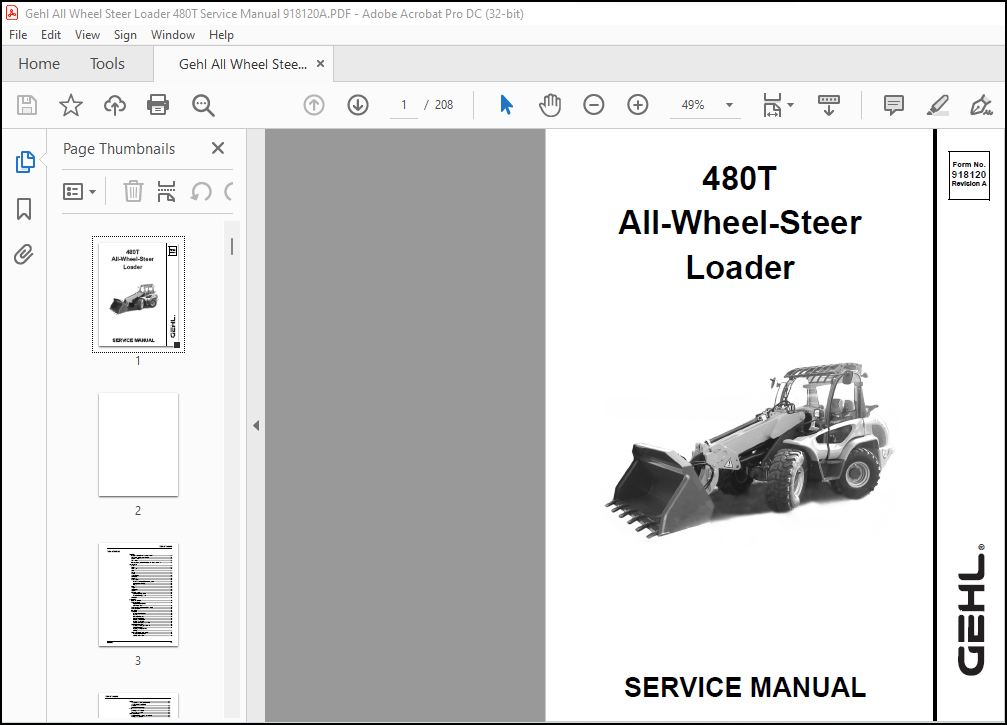Open the Sign menu

click(x=125, y=35)
